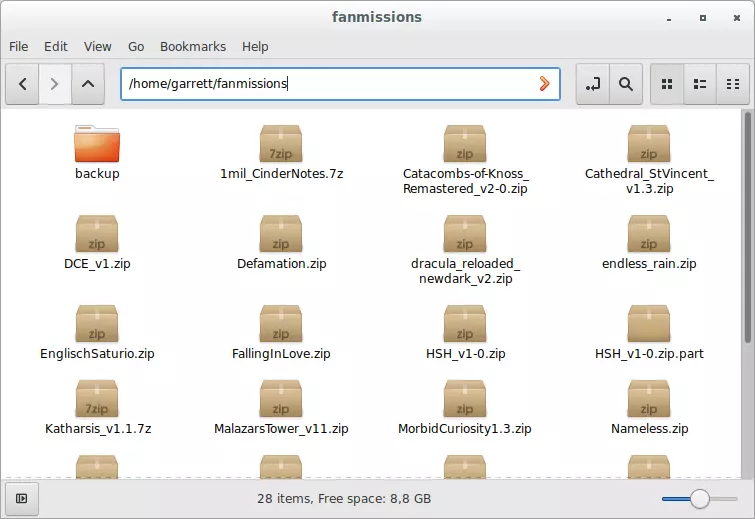Click the file name 'FallingInLove.zip'
755x519 pixels.
click(x=281, y=353)
